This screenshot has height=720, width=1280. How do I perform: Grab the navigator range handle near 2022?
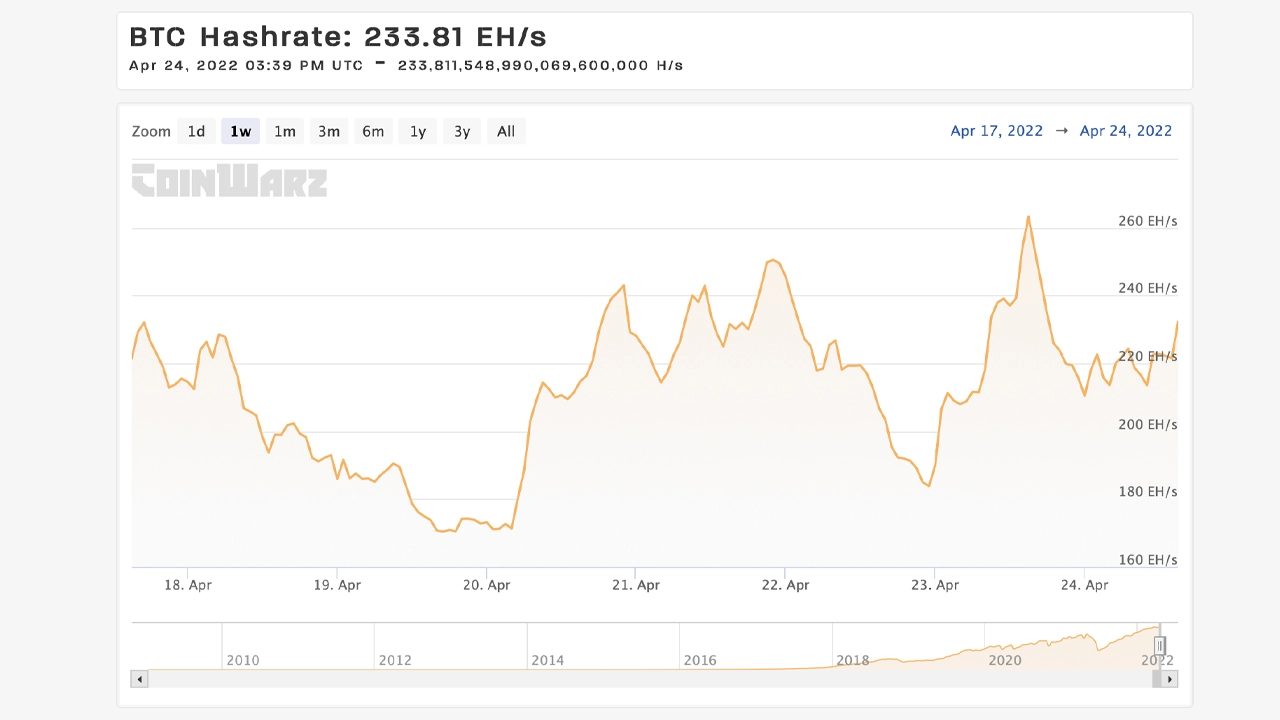tap(1160, 646)
